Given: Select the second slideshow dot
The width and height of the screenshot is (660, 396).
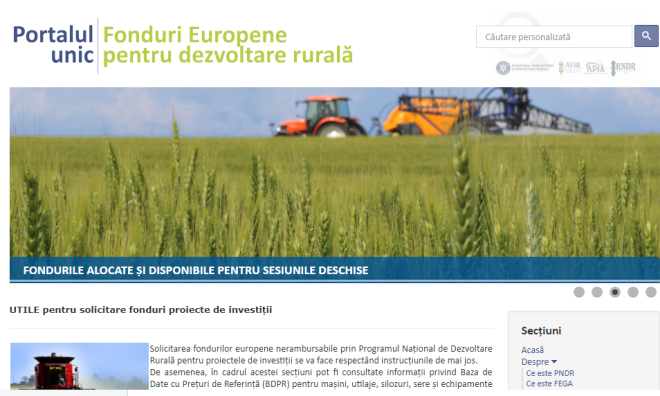Looking at the screenshot, I should pyautogui.click(x=597, y=292).
